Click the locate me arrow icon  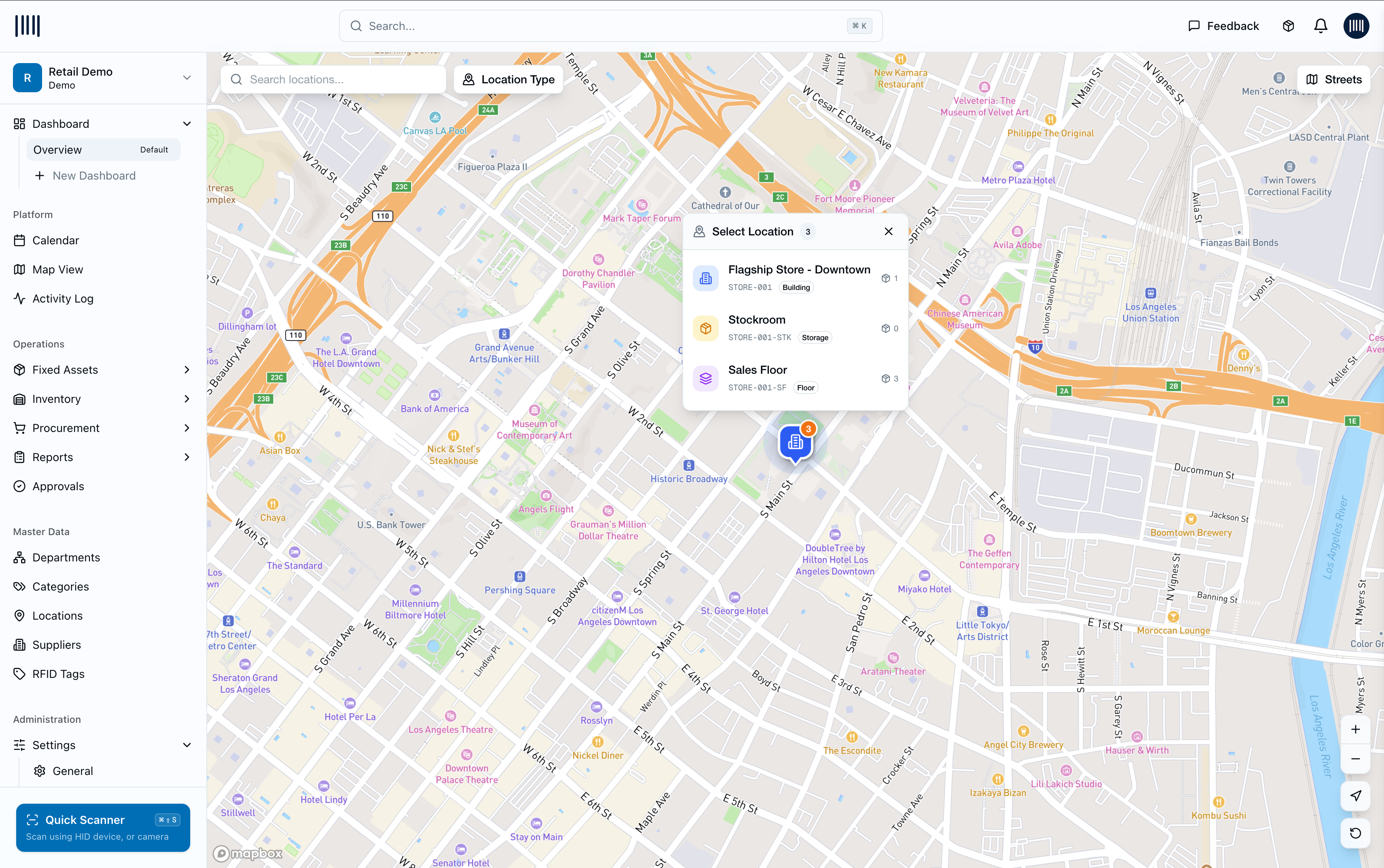1355,796
